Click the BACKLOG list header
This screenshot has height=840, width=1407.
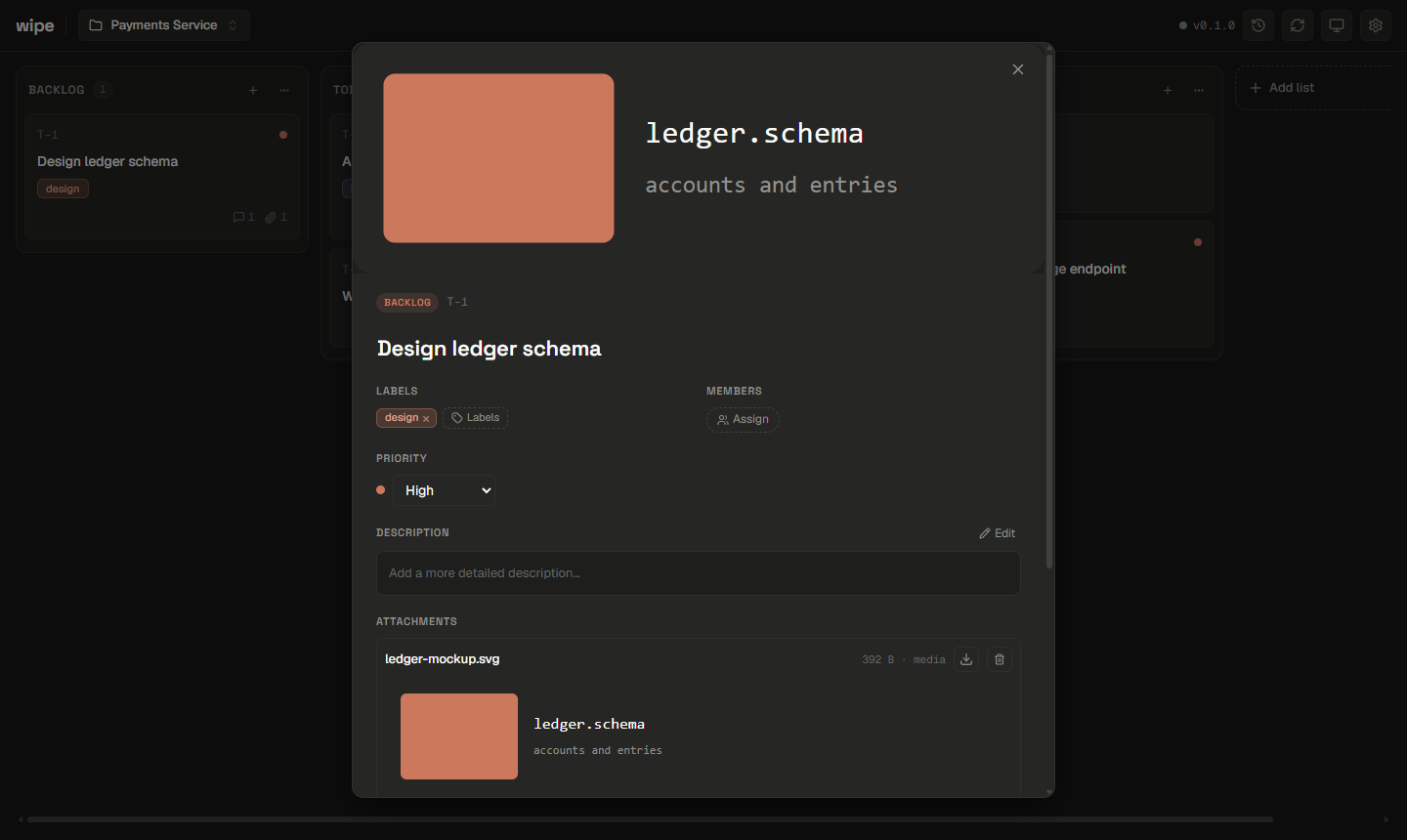(56, 90)
